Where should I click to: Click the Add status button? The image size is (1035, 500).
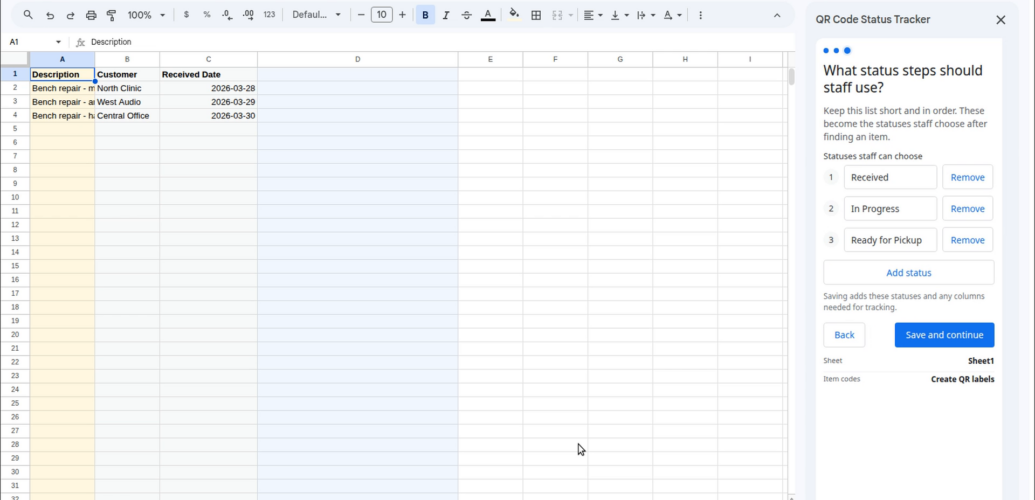(x=908, y=272)
